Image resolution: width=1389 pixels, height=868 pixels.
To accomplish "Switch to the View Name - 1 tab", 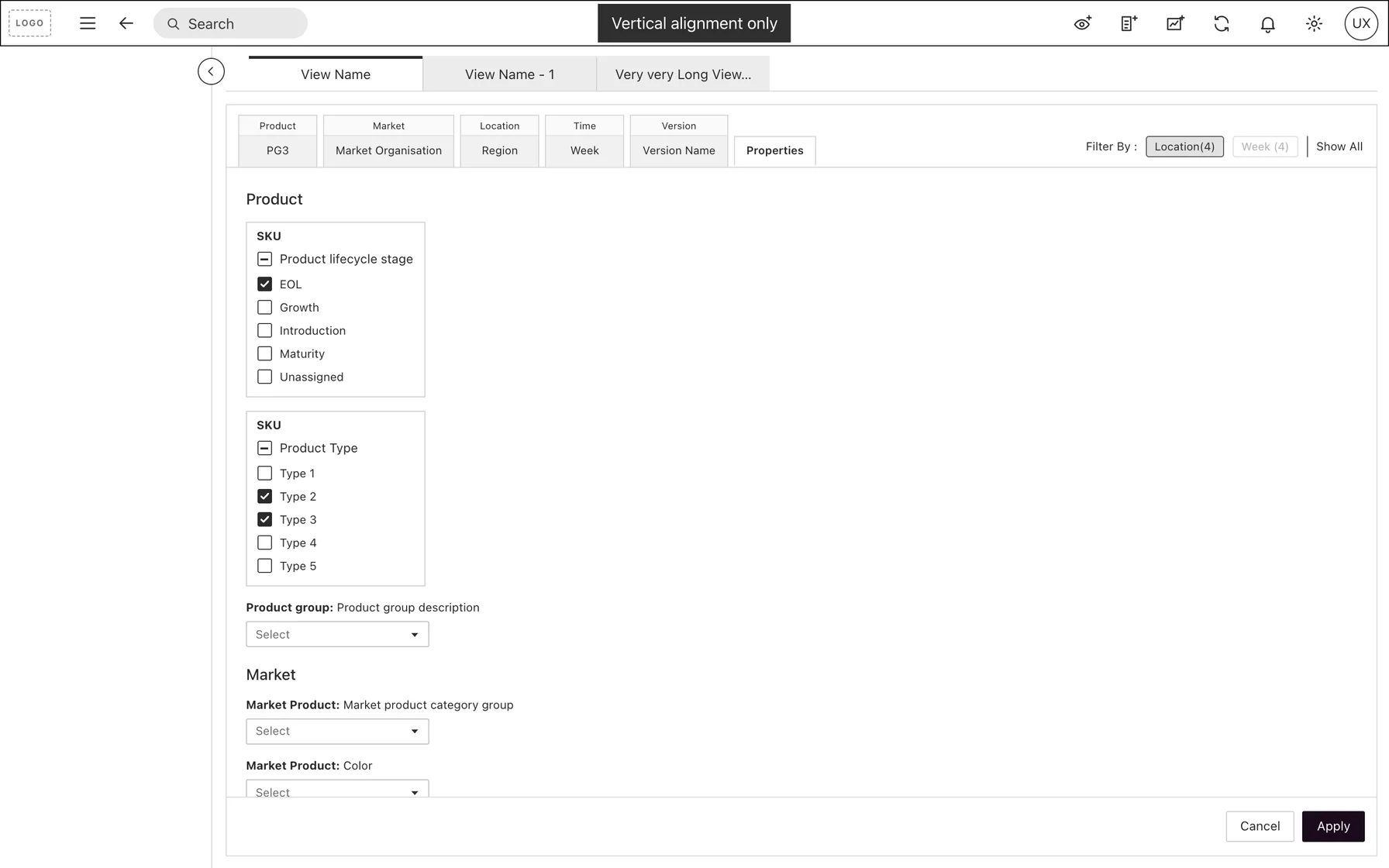I will 509,74.
